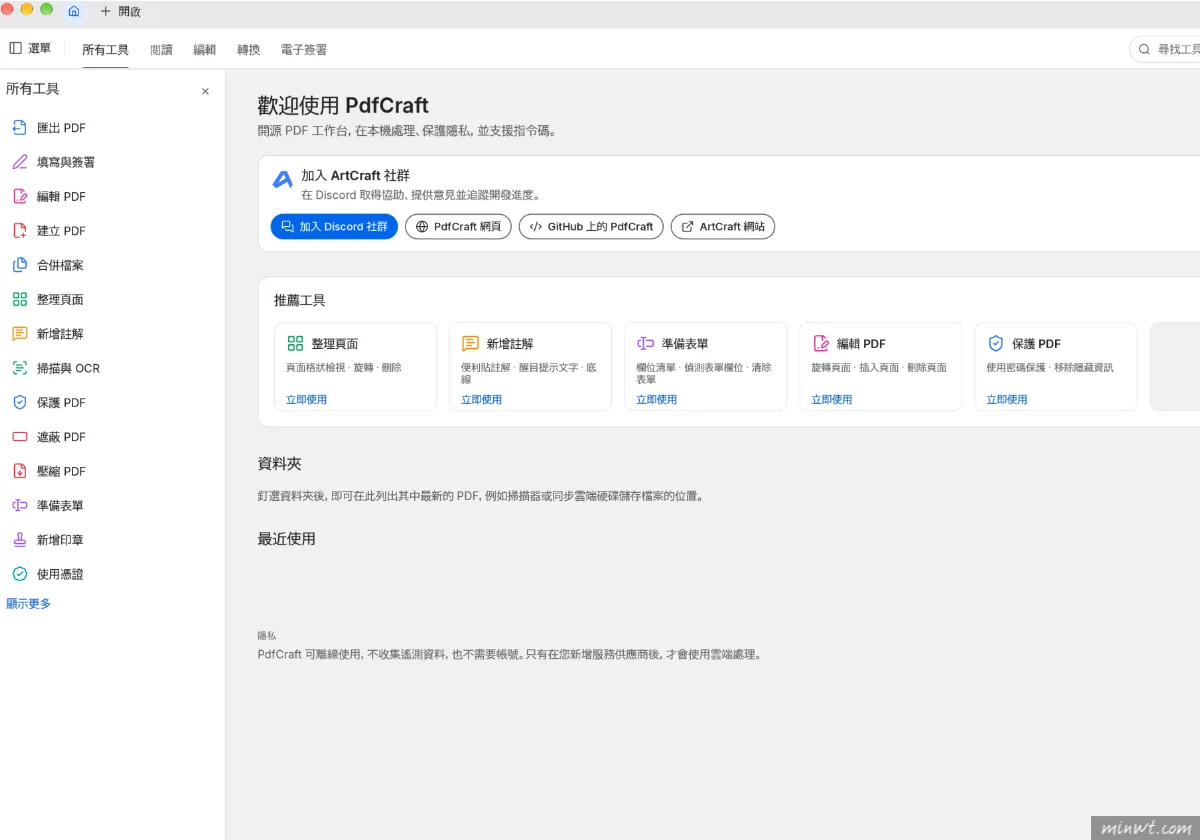
Task: Select the 新增註解 sidebar icon
Action: pos(19,334)
